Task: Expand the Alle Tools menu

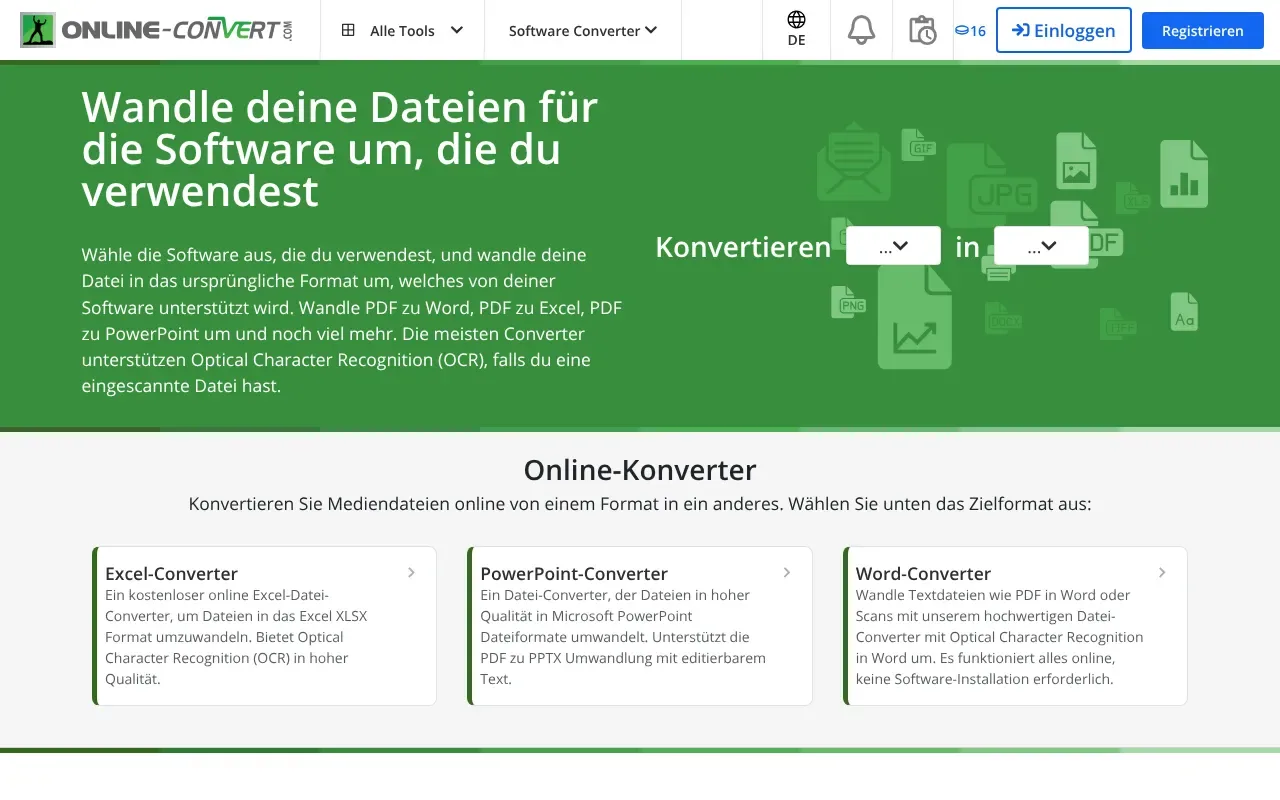Action: tap(402, 30)
